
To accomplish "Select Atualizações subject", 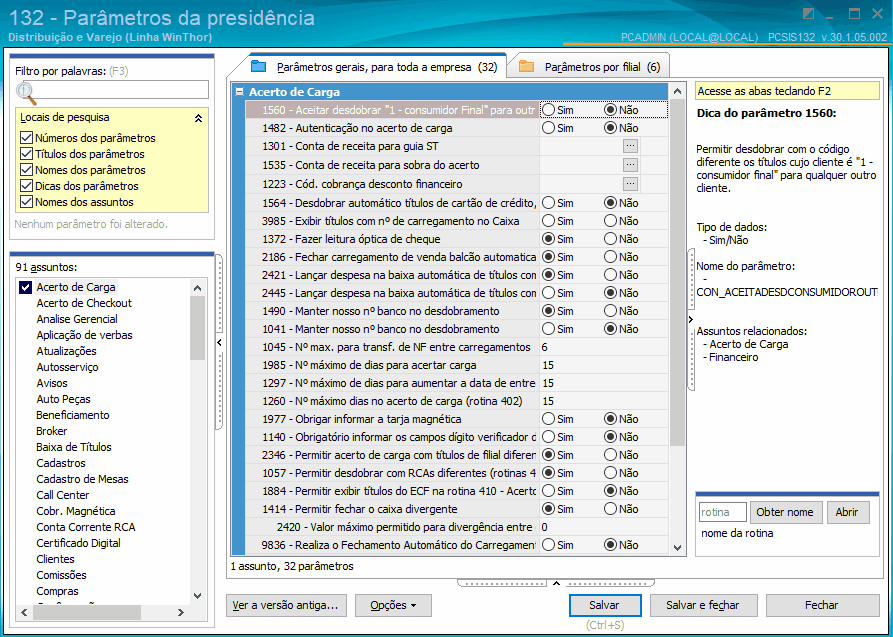I will point(66,351).
